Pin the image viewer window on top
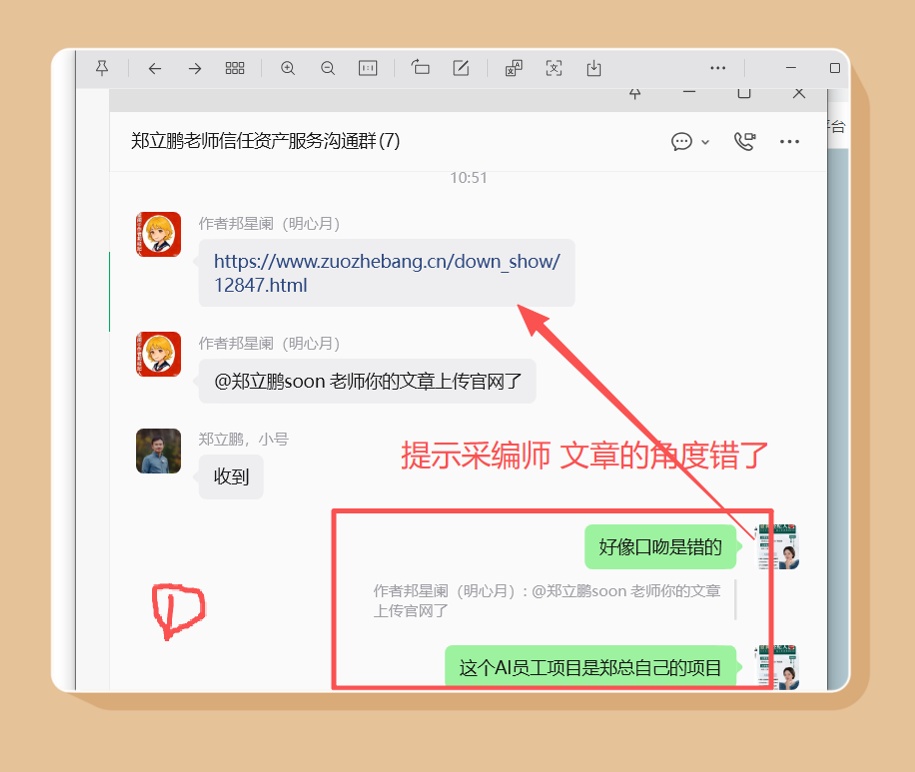This screenshot has width=915, height=772. click(x=101, y=68)
